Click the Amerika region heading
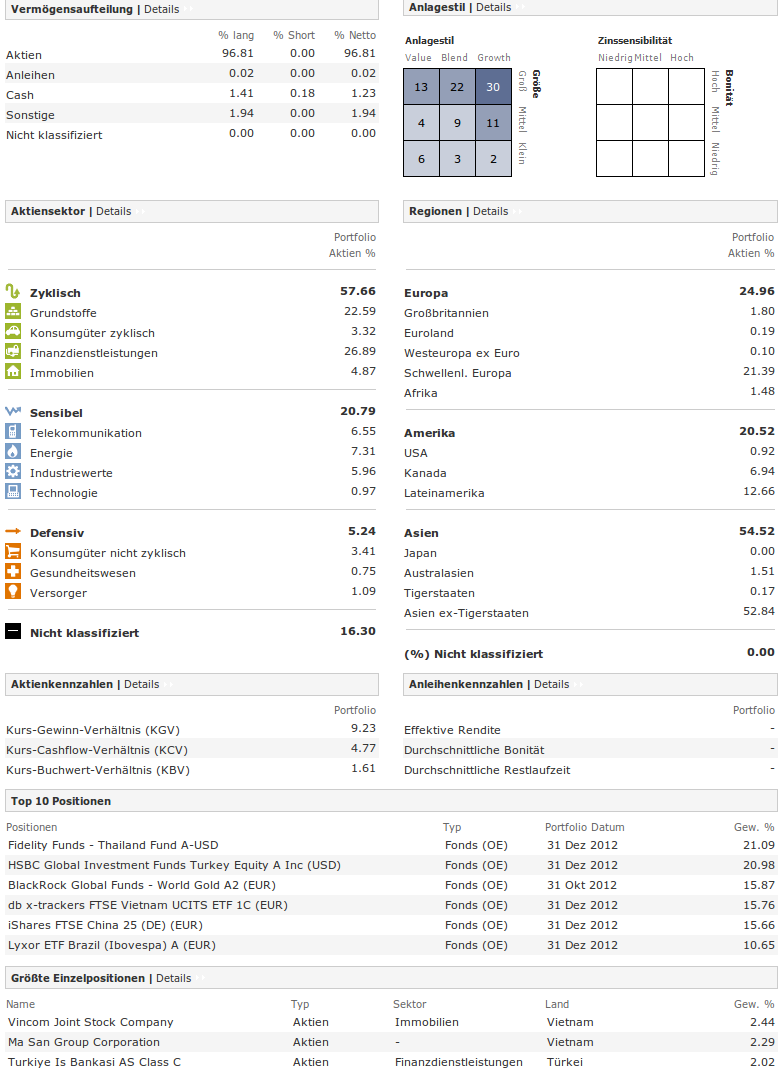This screenshot has width=779, height=1070. tap(429, 433)
